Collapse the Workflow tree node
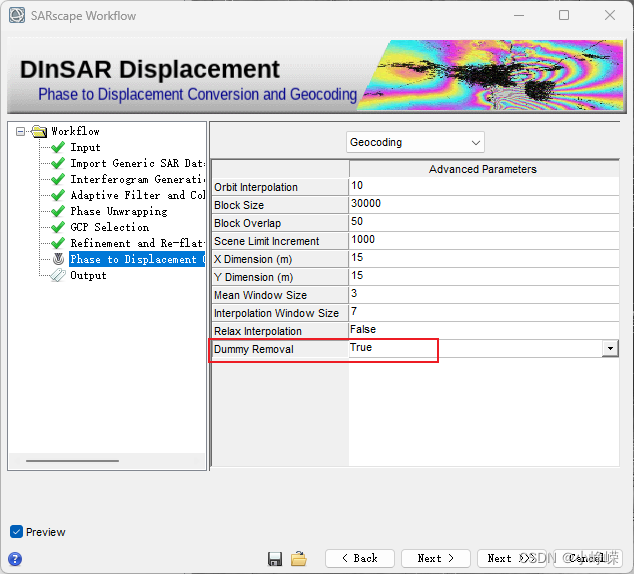 20,131
